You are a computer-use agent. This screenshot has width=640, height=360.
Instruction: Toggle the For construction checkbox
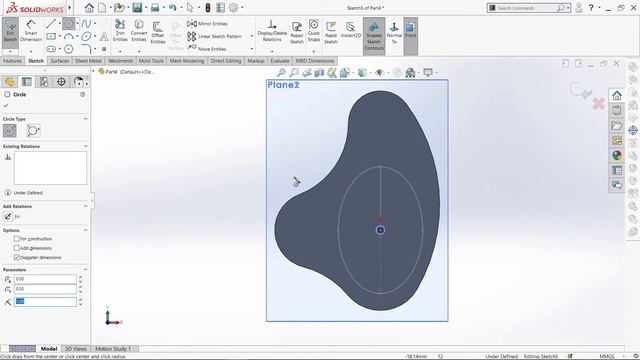pyautogui.click(x=17, y=238)
